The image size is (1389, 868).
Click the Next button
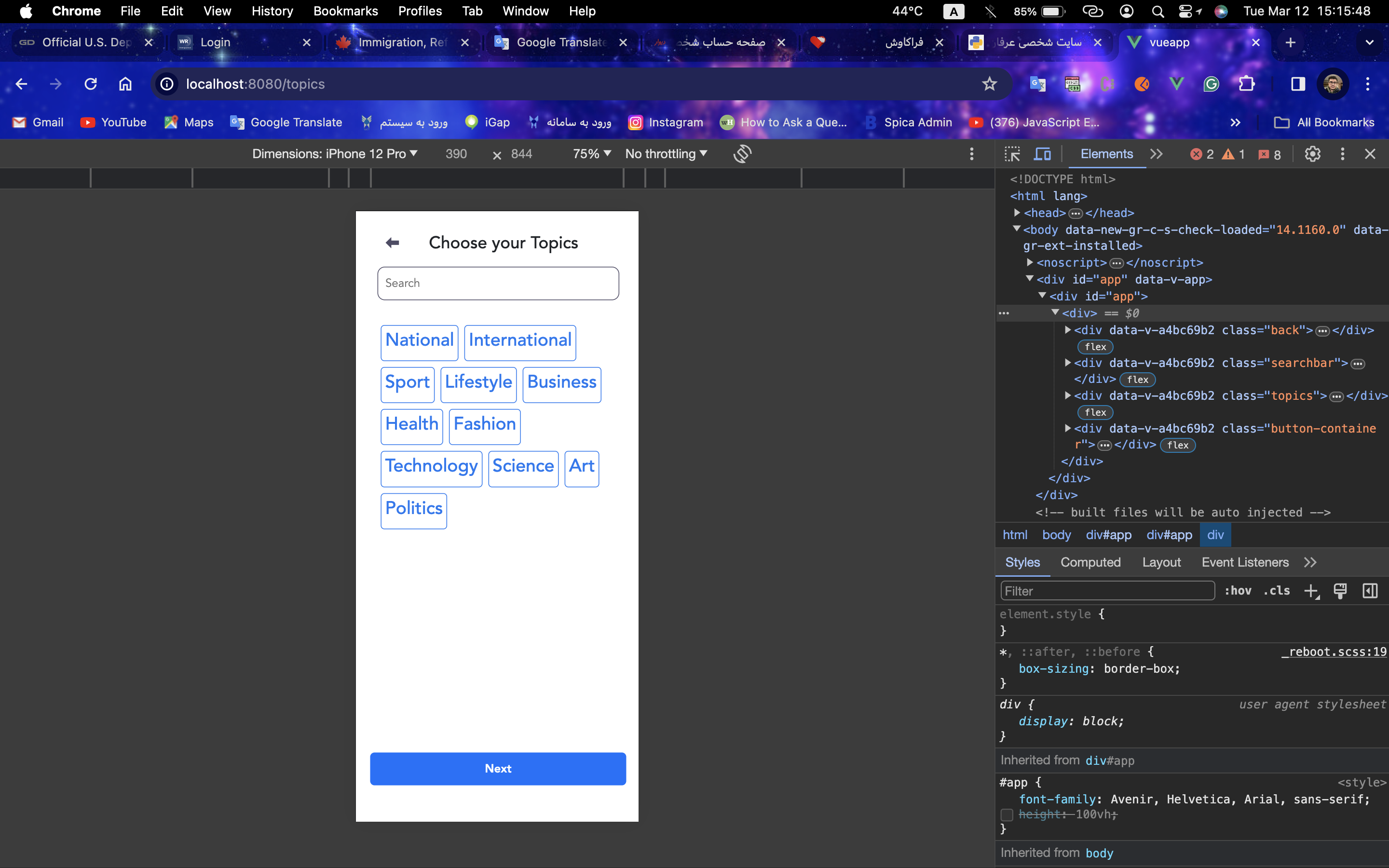point(498,769)
